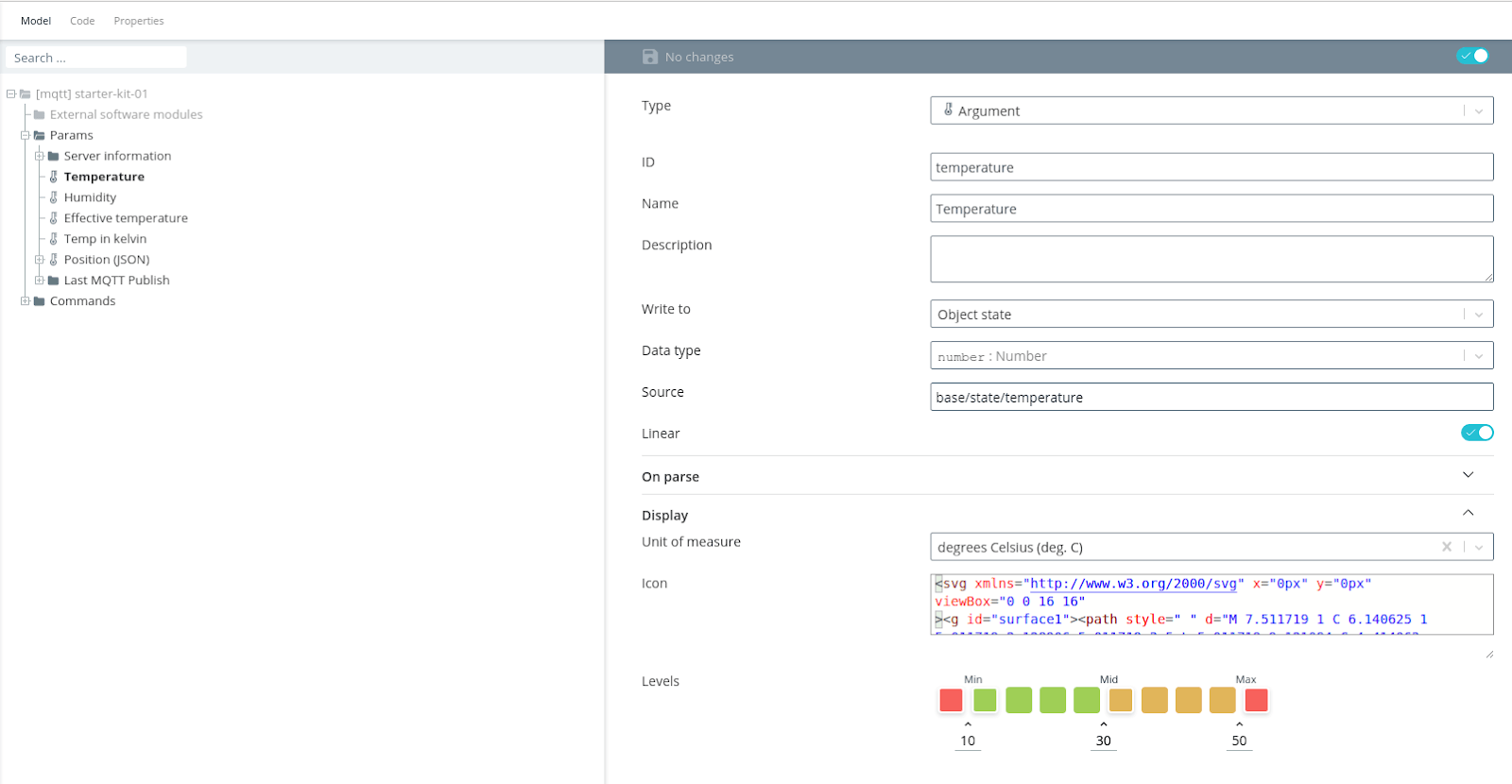Click folder icon of External software modules
The image size is (1512, 784).
(x=40, y=114)
